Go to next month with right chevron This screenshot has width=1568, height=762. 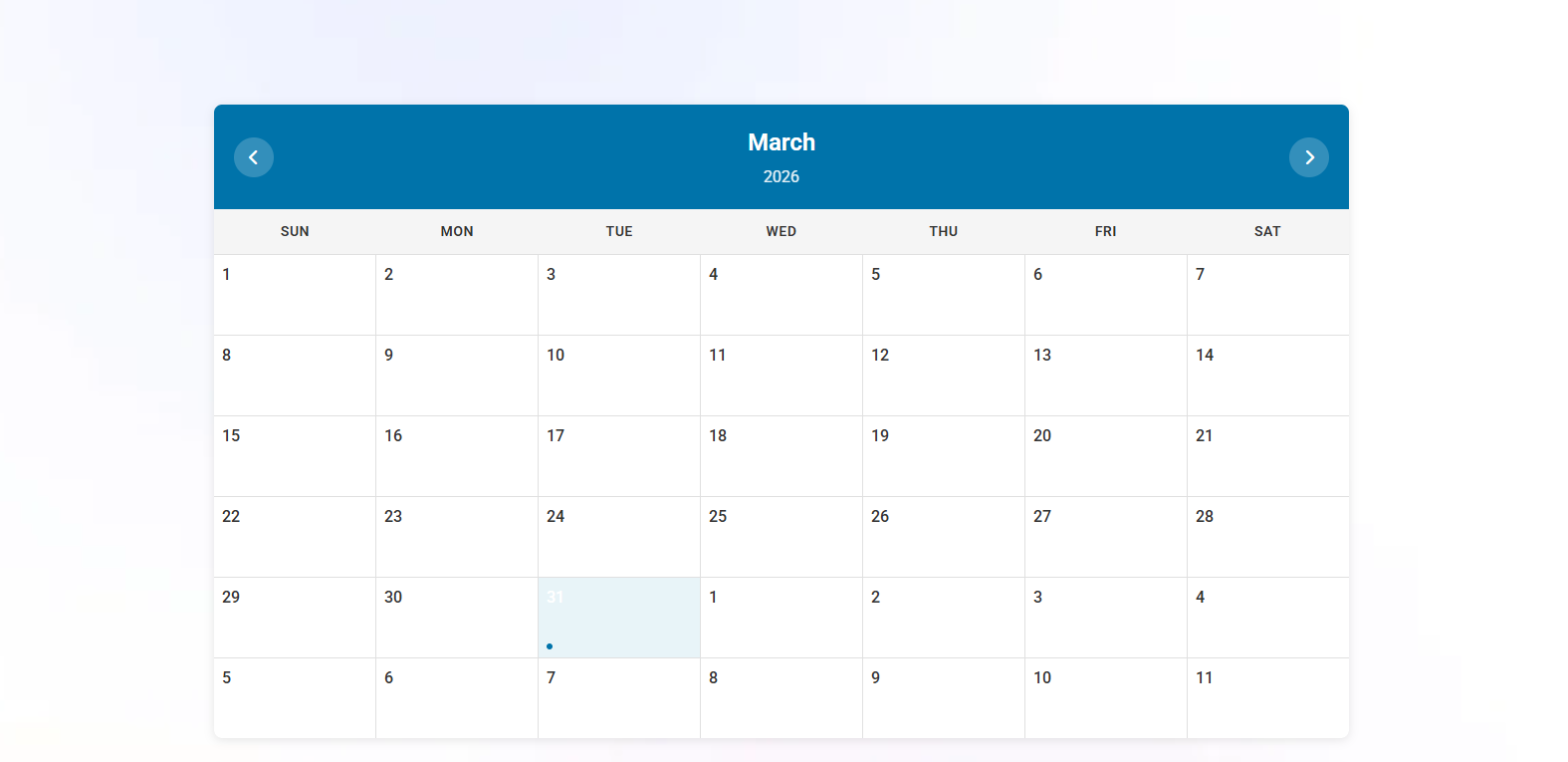click(x=1309, y=157)
